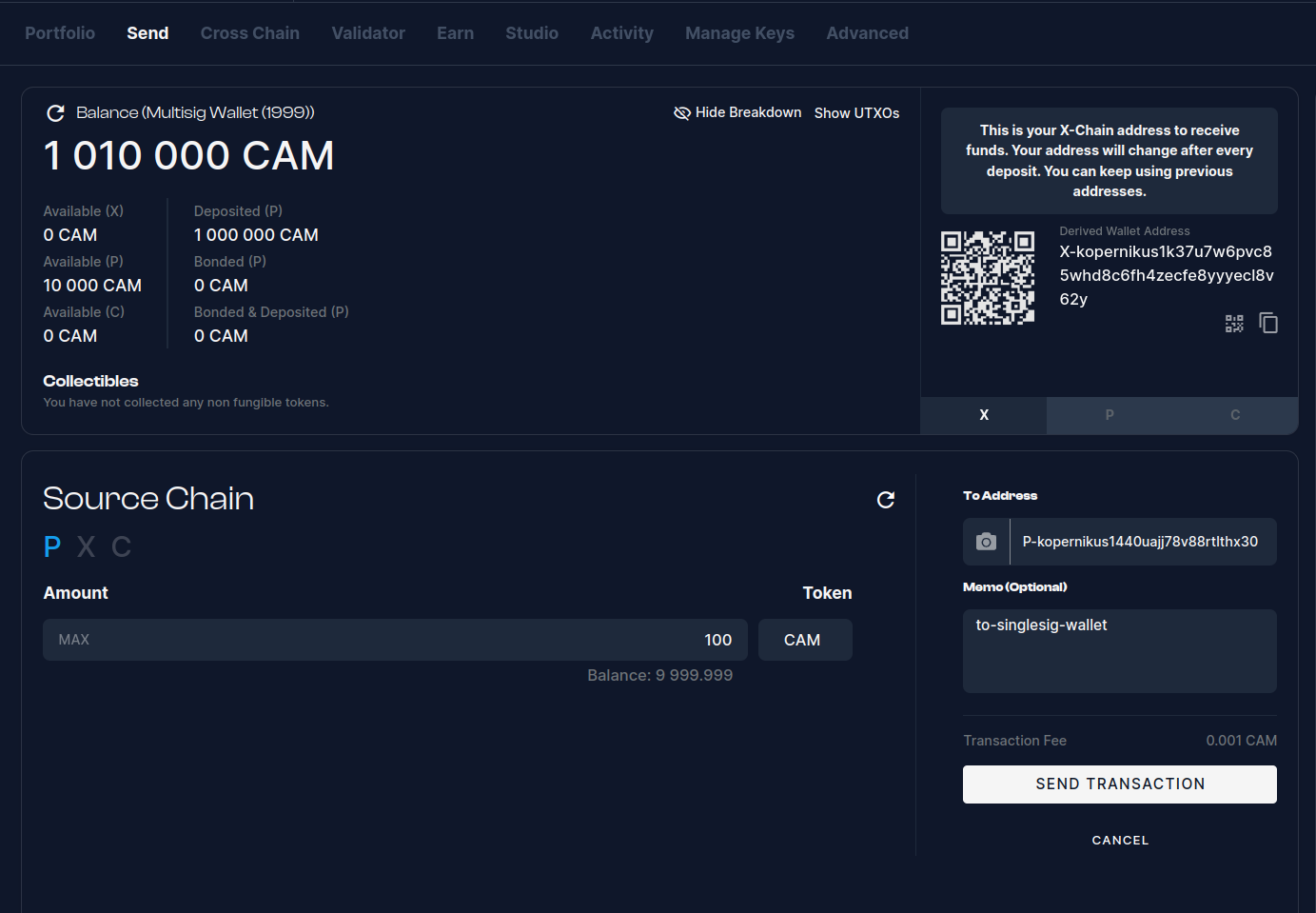Show UTXOs for the wallet

click(856, 113)
